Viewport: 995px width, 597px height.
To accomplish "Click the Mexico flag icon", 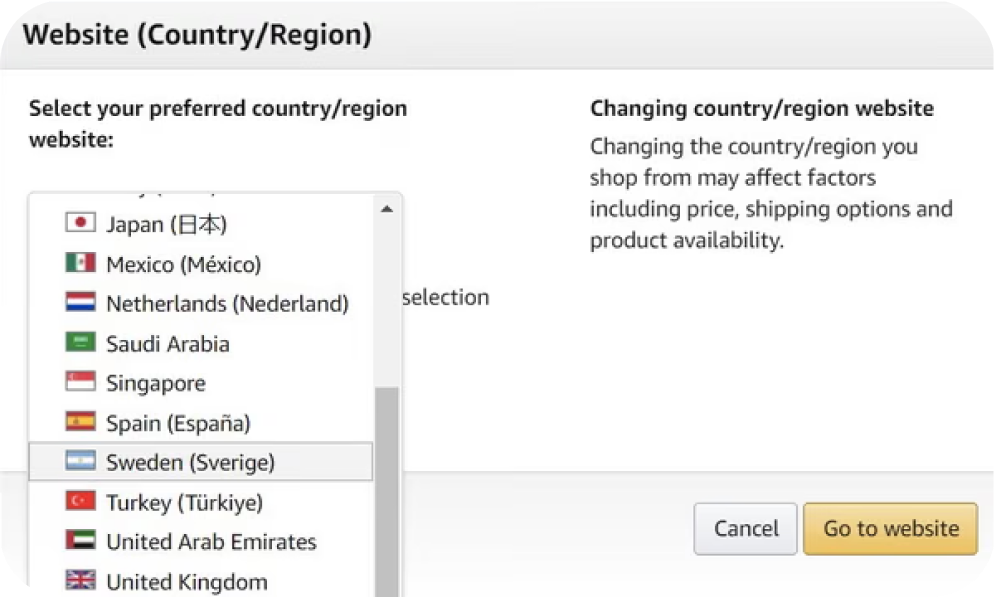I will coord(80,263).
